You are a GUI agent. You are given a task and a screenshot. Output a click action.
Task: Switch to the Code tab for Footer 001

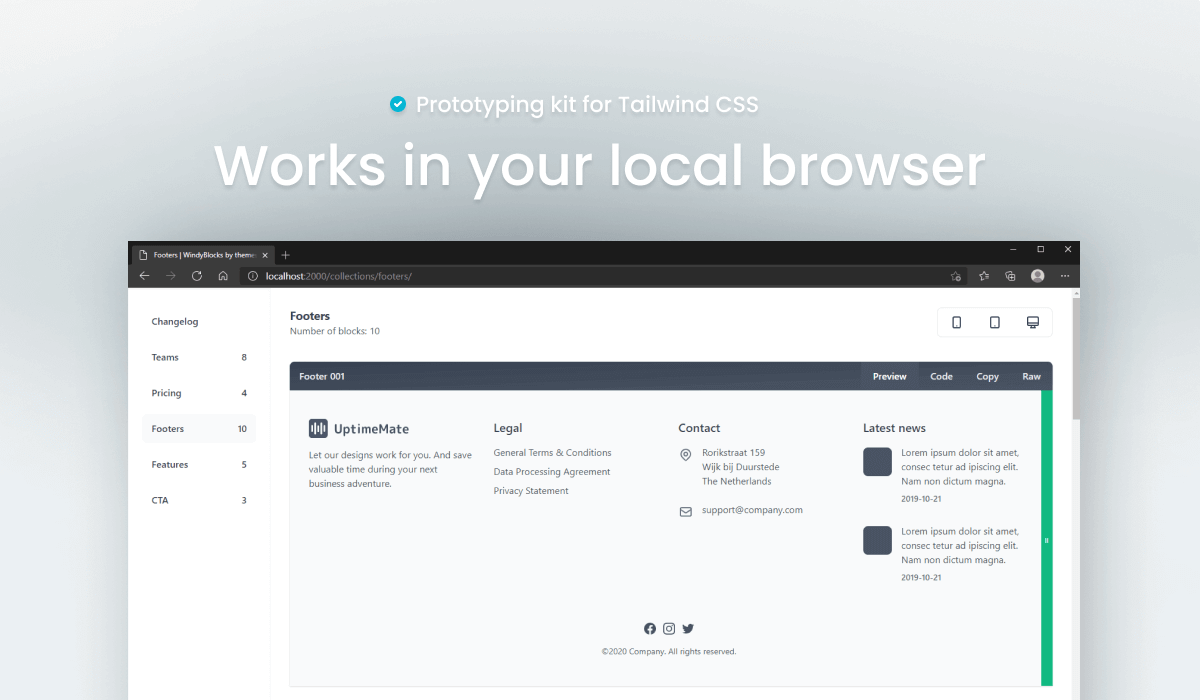(x=940, y=376)
